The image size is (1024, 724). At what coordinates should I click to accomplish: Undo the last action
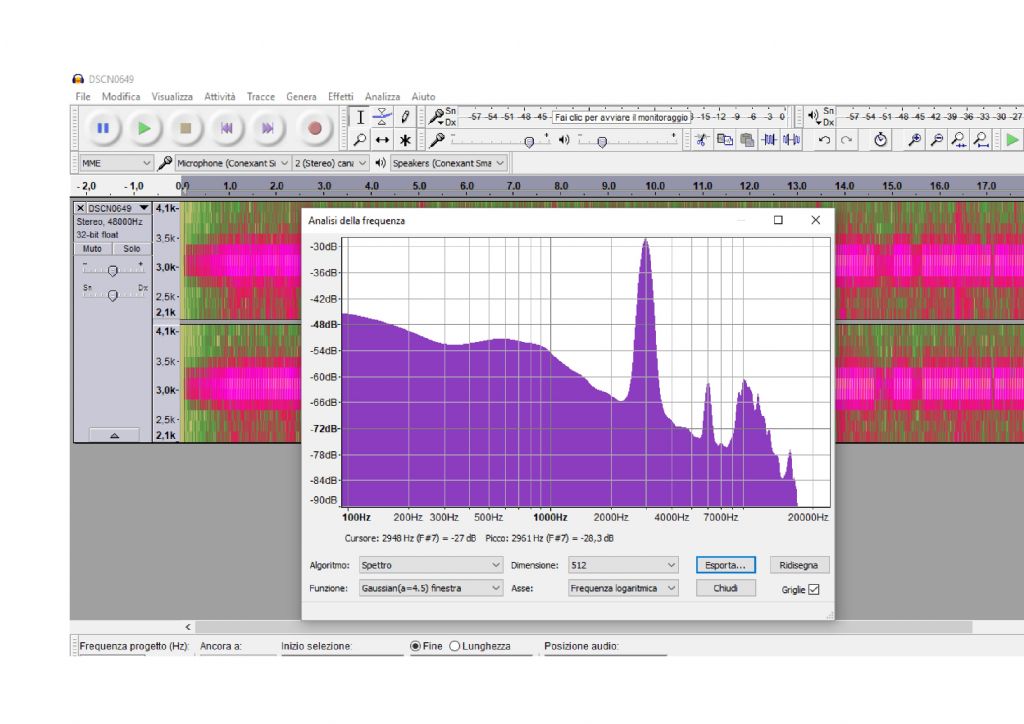[824, 139]
